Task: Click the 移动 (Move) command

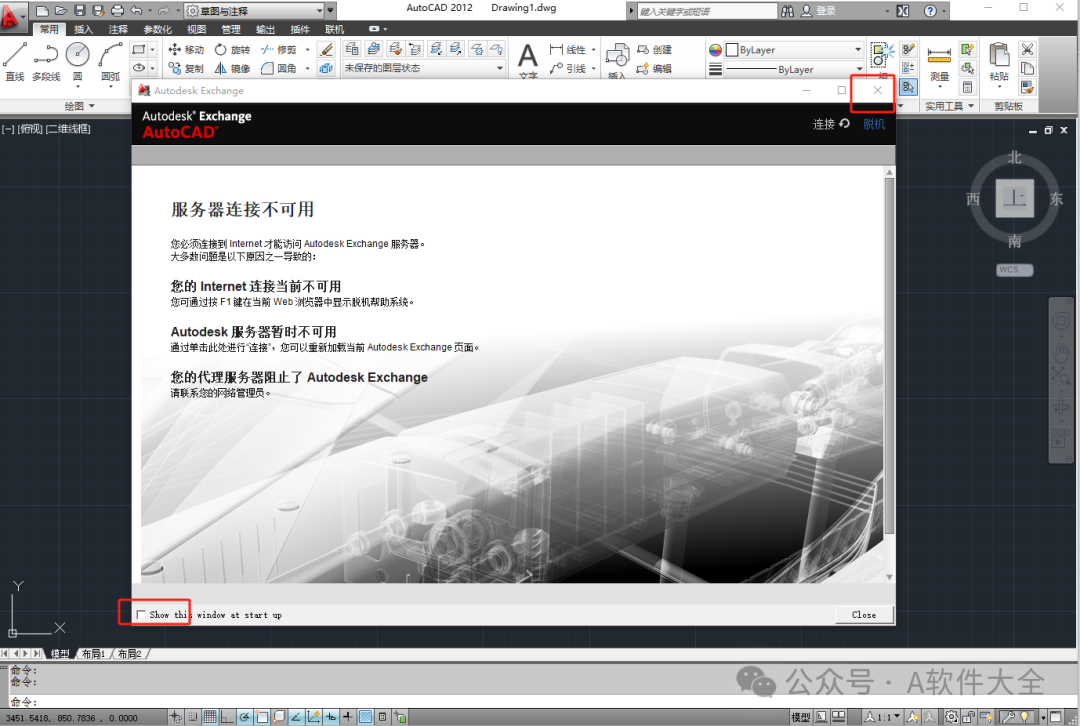Action: [x=186, y=50]
